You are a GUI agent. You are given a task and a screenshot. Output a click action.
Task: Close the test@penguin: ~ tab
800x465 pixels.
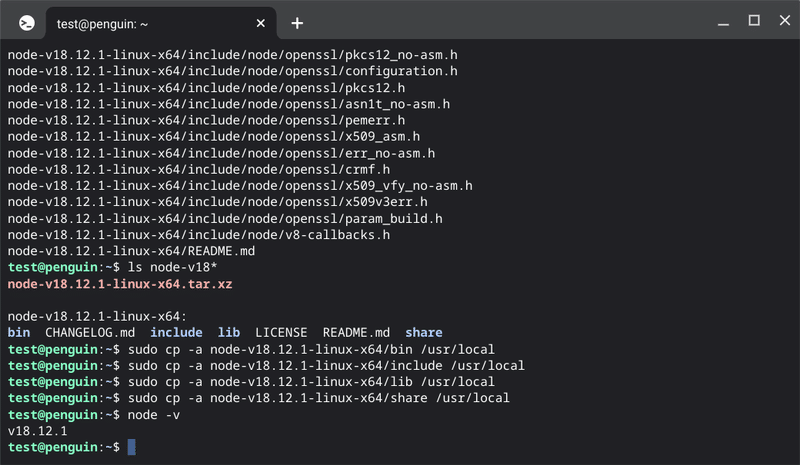pyautogui.click(x=261, y=23)
